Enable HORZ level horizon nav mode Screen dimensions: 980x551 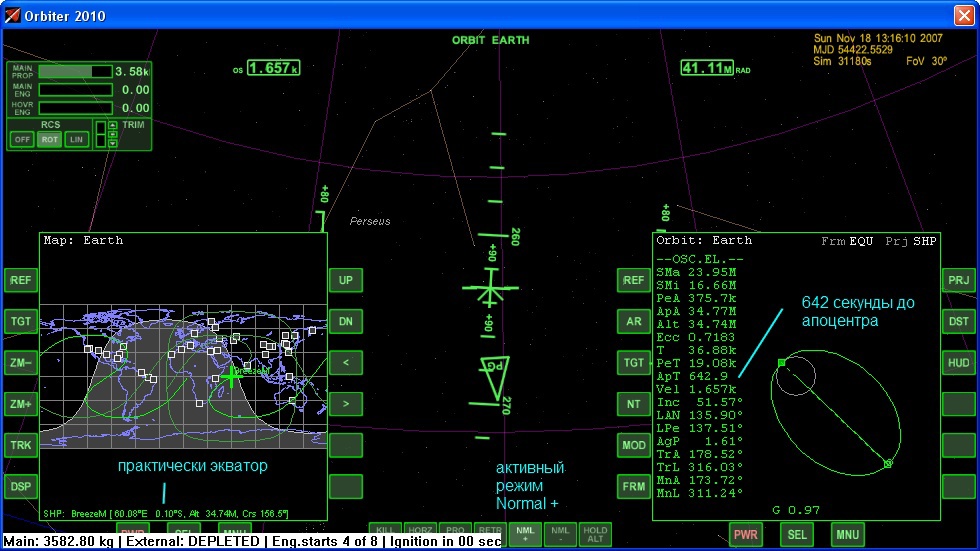(420, 529)
